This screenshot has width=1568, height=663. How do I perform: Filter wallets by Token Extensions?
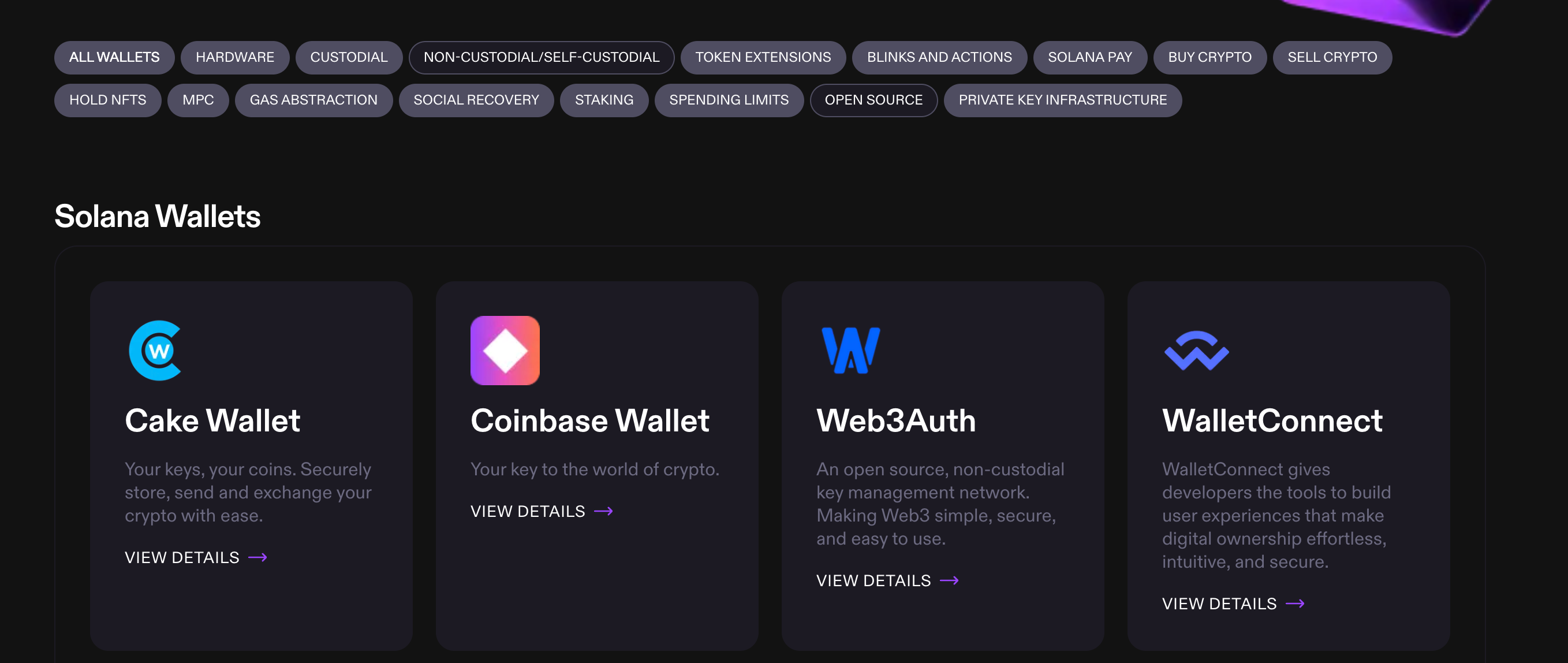click(763, 58)
